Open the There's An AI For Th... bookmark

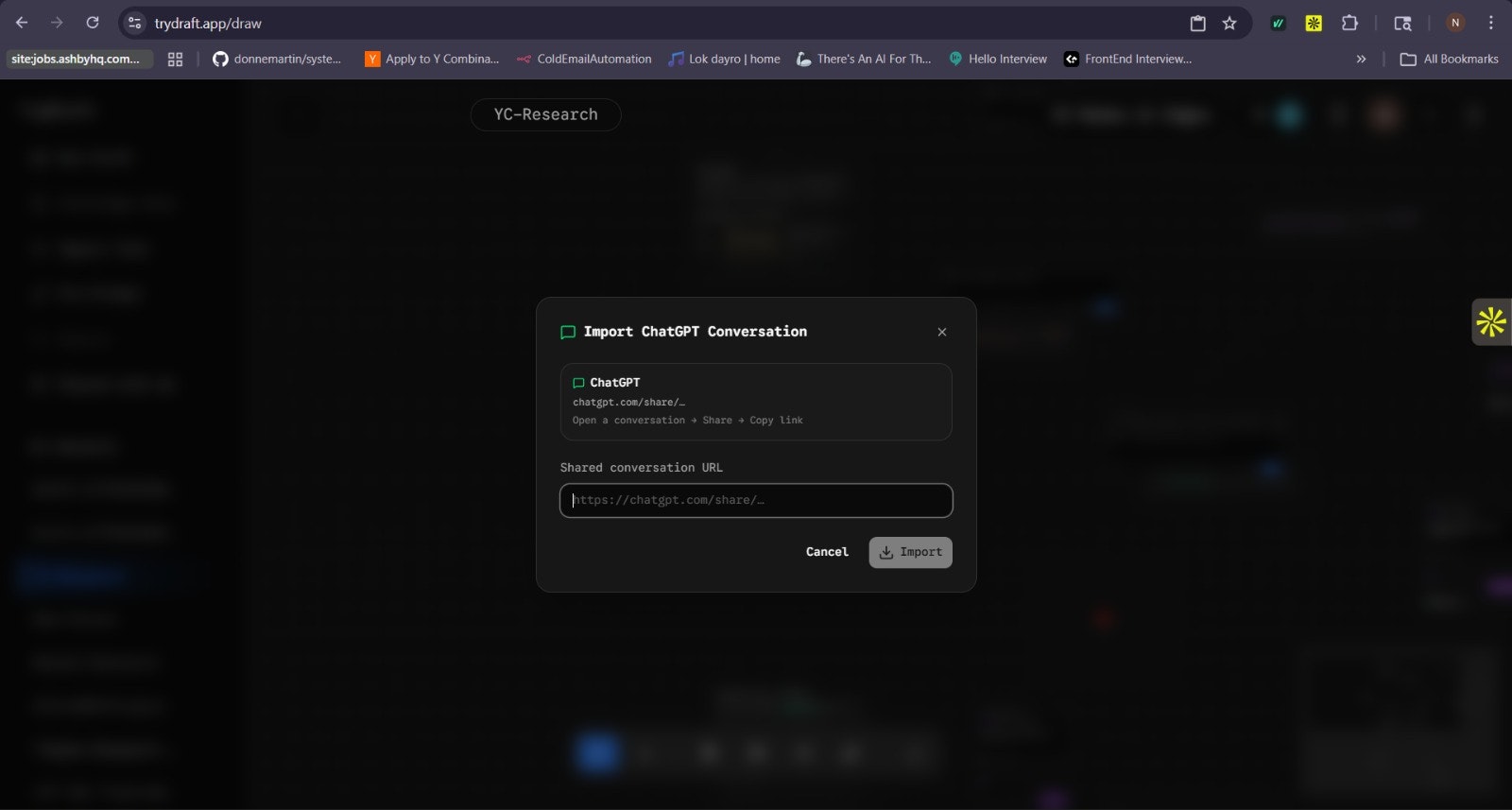[x=864, y=59]
